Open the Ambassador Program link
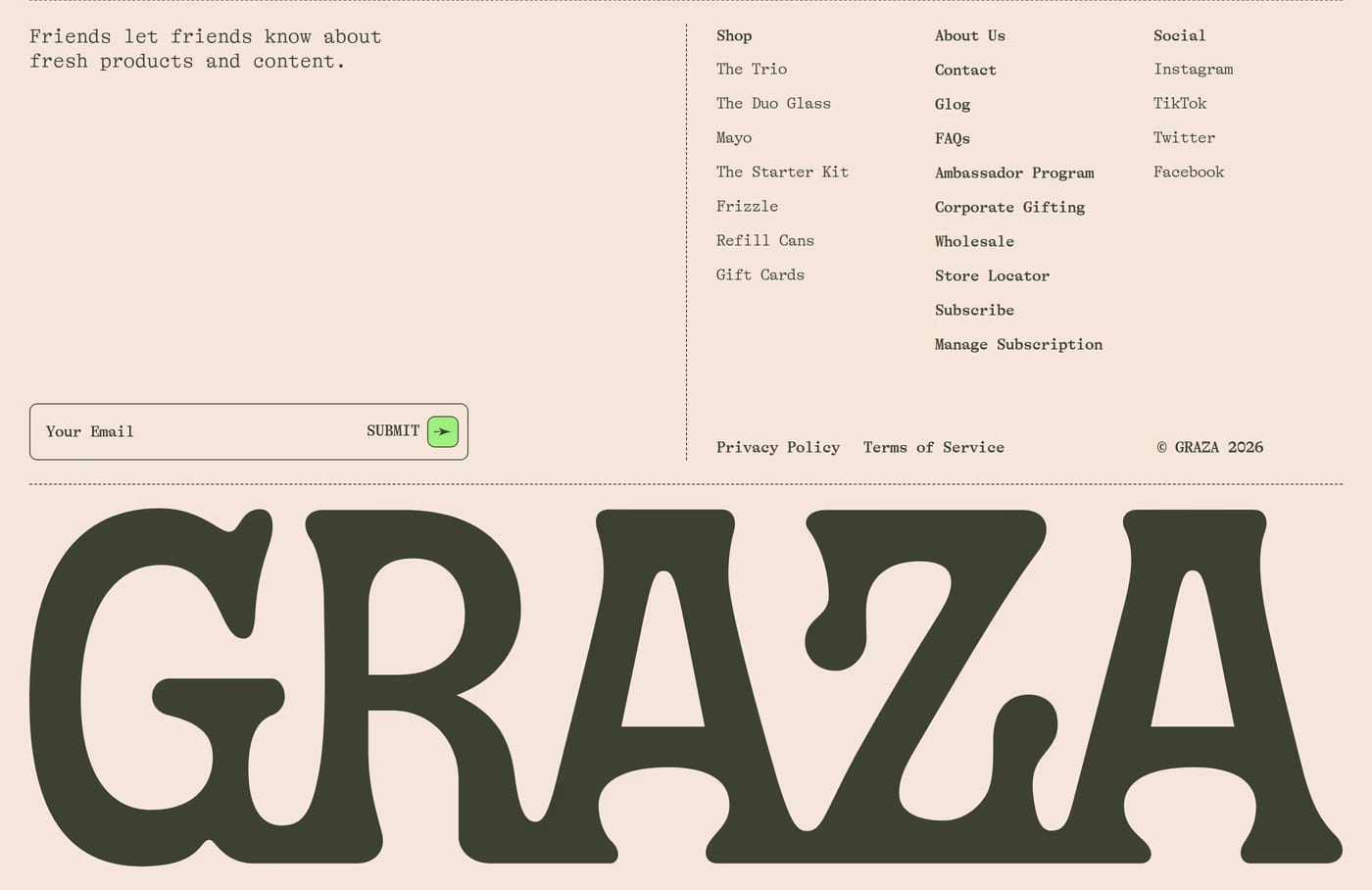The width and height of the screenshot is (1372, 890). click(x=1014, y=173)
